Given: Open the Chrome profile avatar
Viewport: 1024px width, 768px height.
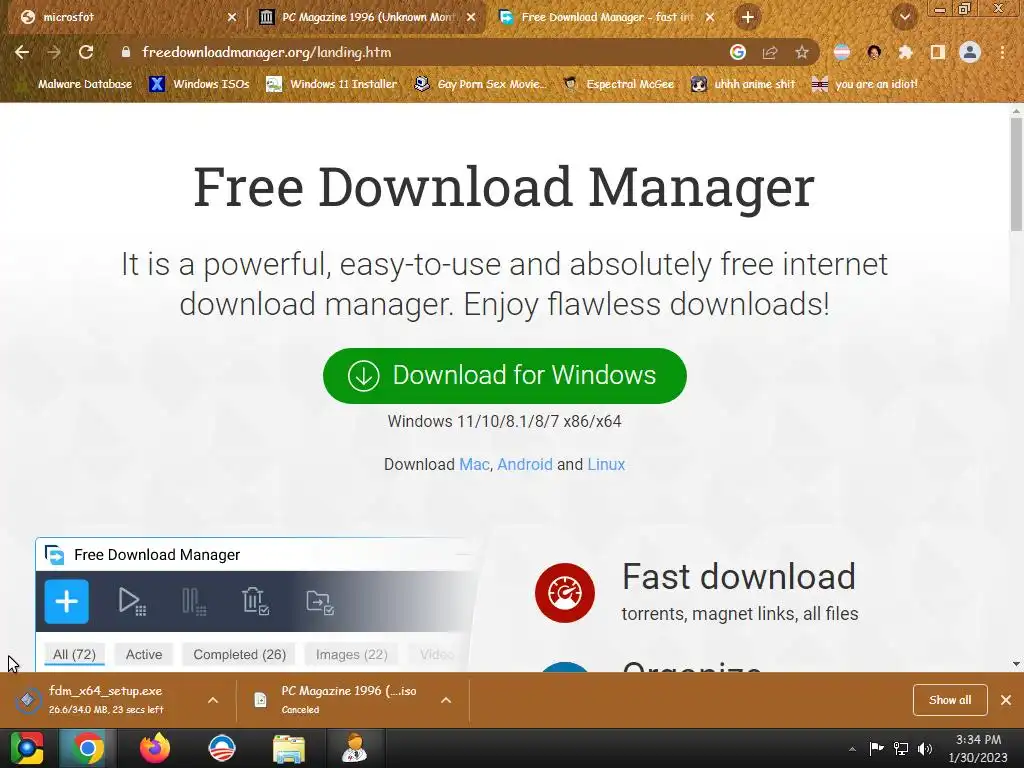Looking at the screenshot, I should tap(970, 52).
